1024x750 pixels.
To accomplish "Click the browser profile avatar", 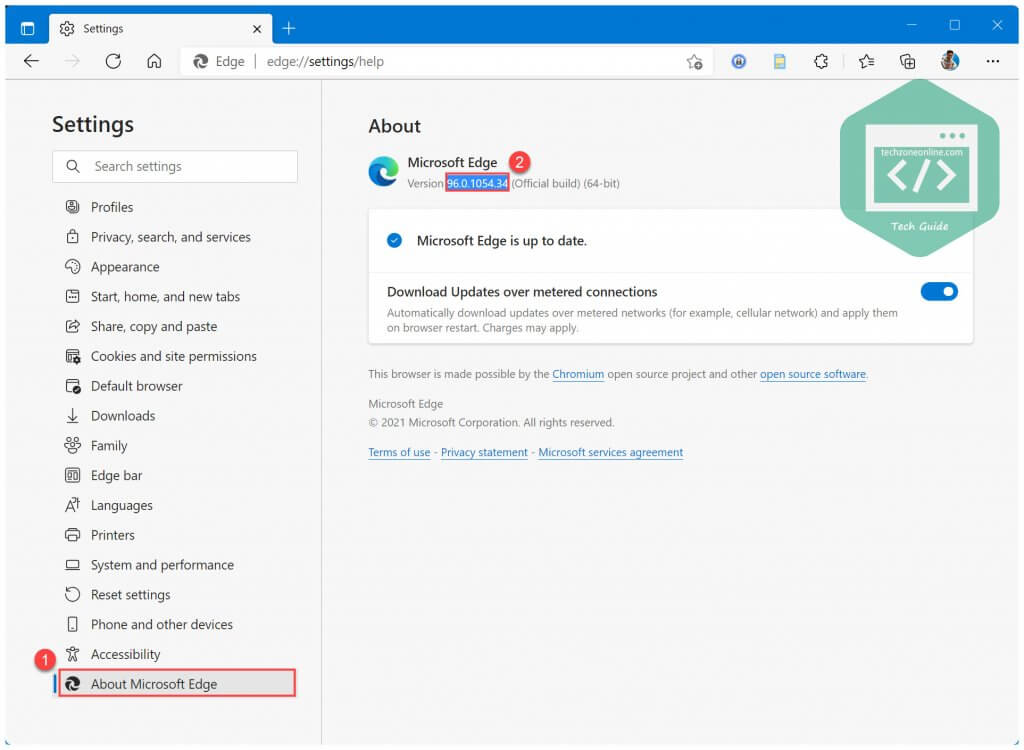I will 949,61.
